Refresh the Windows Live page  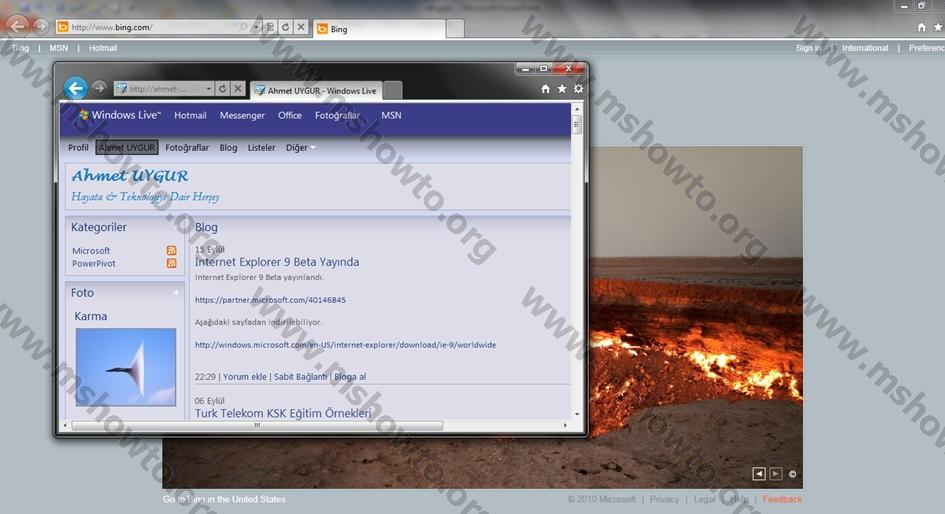222,89
